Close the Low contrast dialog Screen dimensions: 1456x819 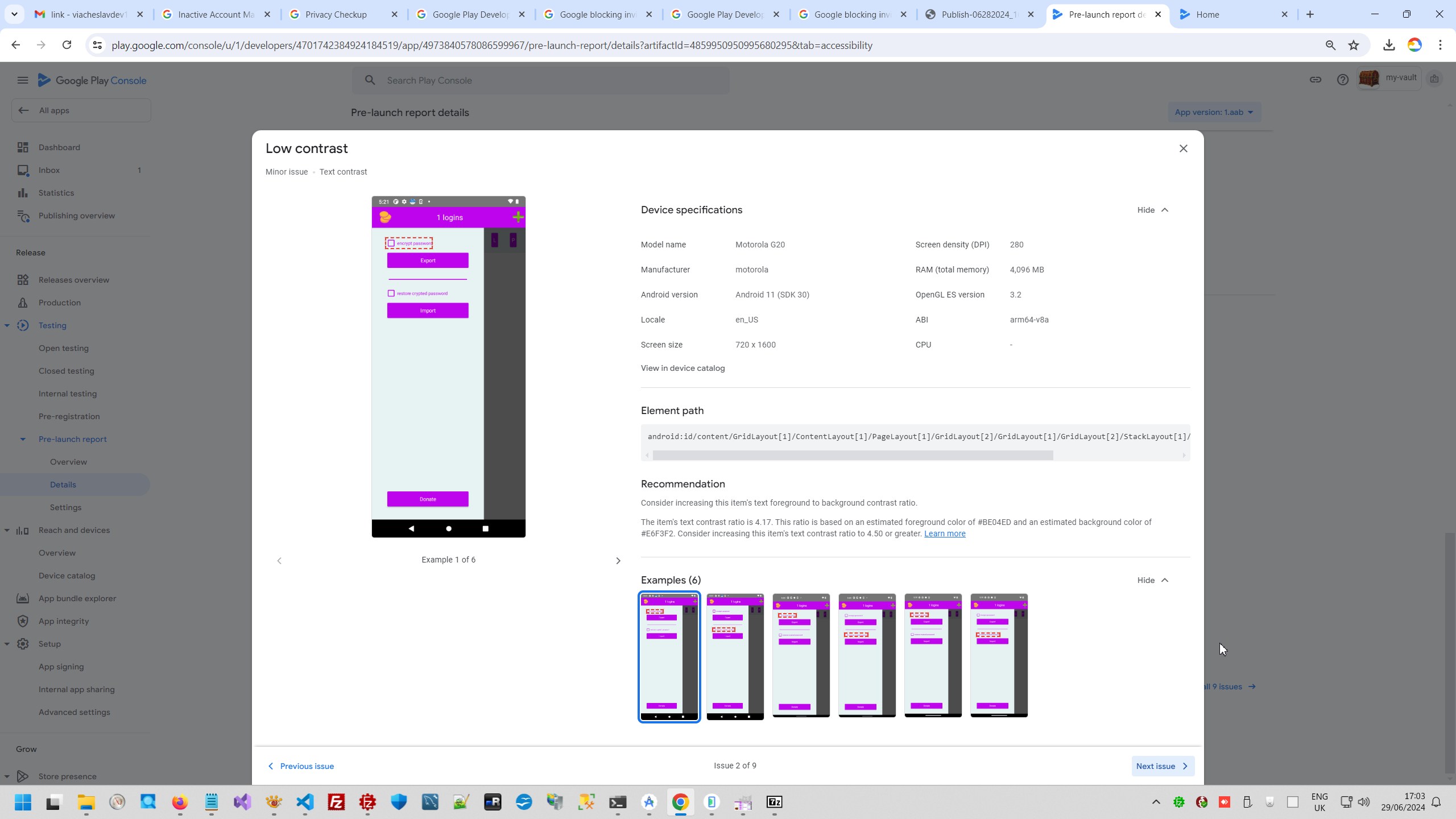point(1183,148)
